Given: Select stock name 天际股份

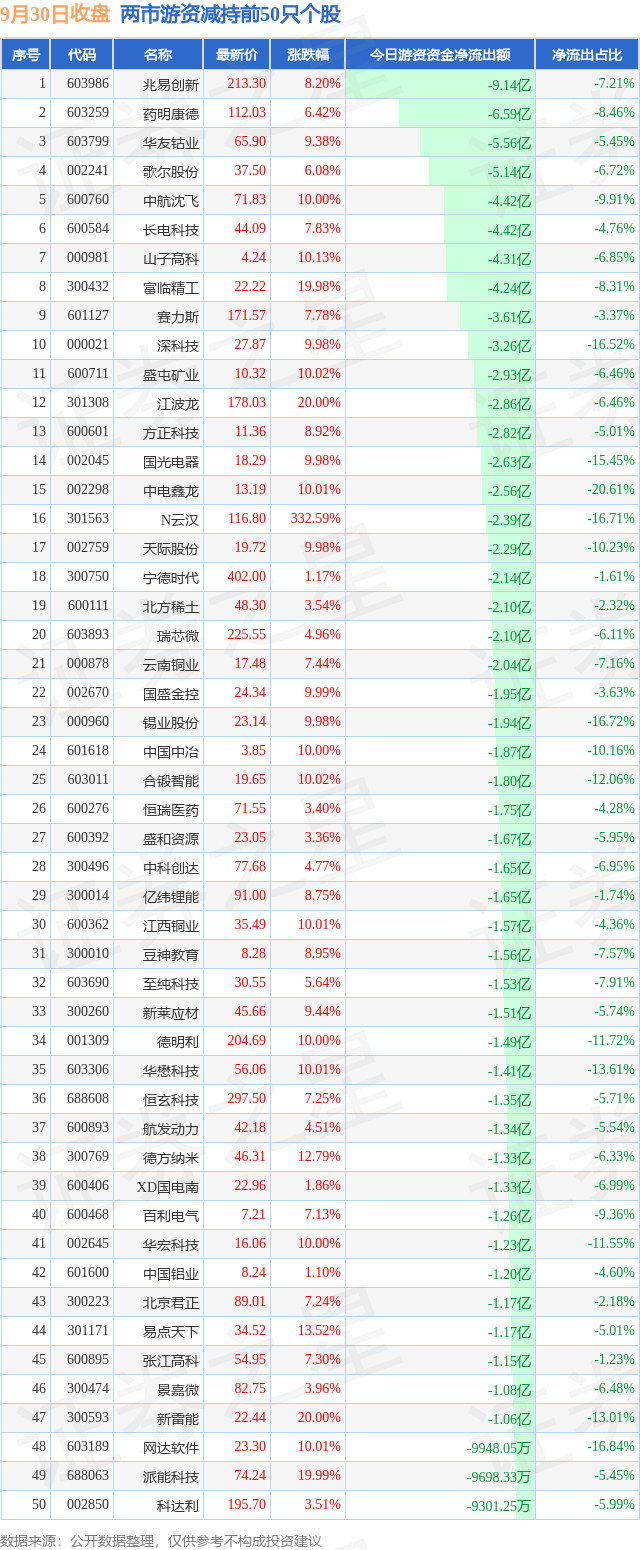Looking at the screenshot, I should pos(171,549).
